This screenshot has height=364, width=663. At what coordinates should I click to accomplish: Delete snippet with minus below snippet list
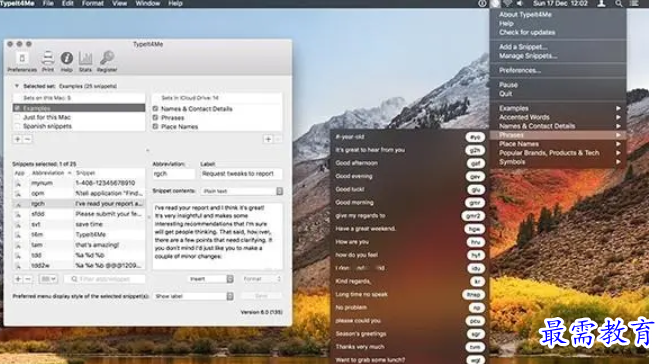point(28,279)
